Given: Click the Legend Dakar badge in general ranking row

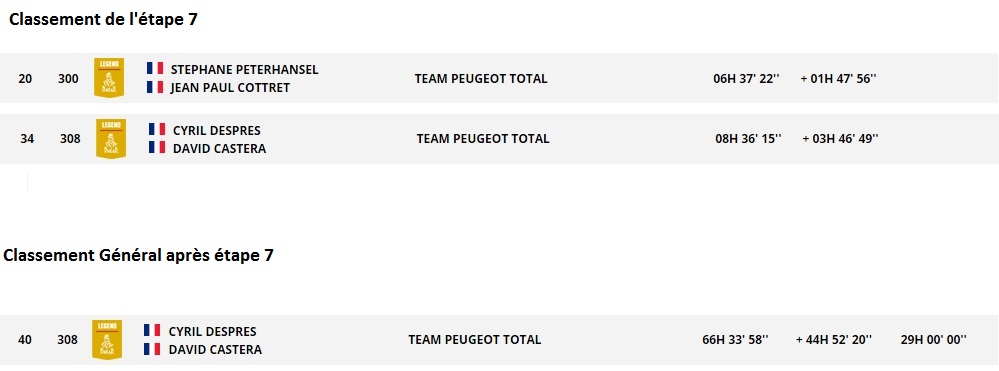Looking at the screenshot, I should pyautogui.click(x=107, y=340).
